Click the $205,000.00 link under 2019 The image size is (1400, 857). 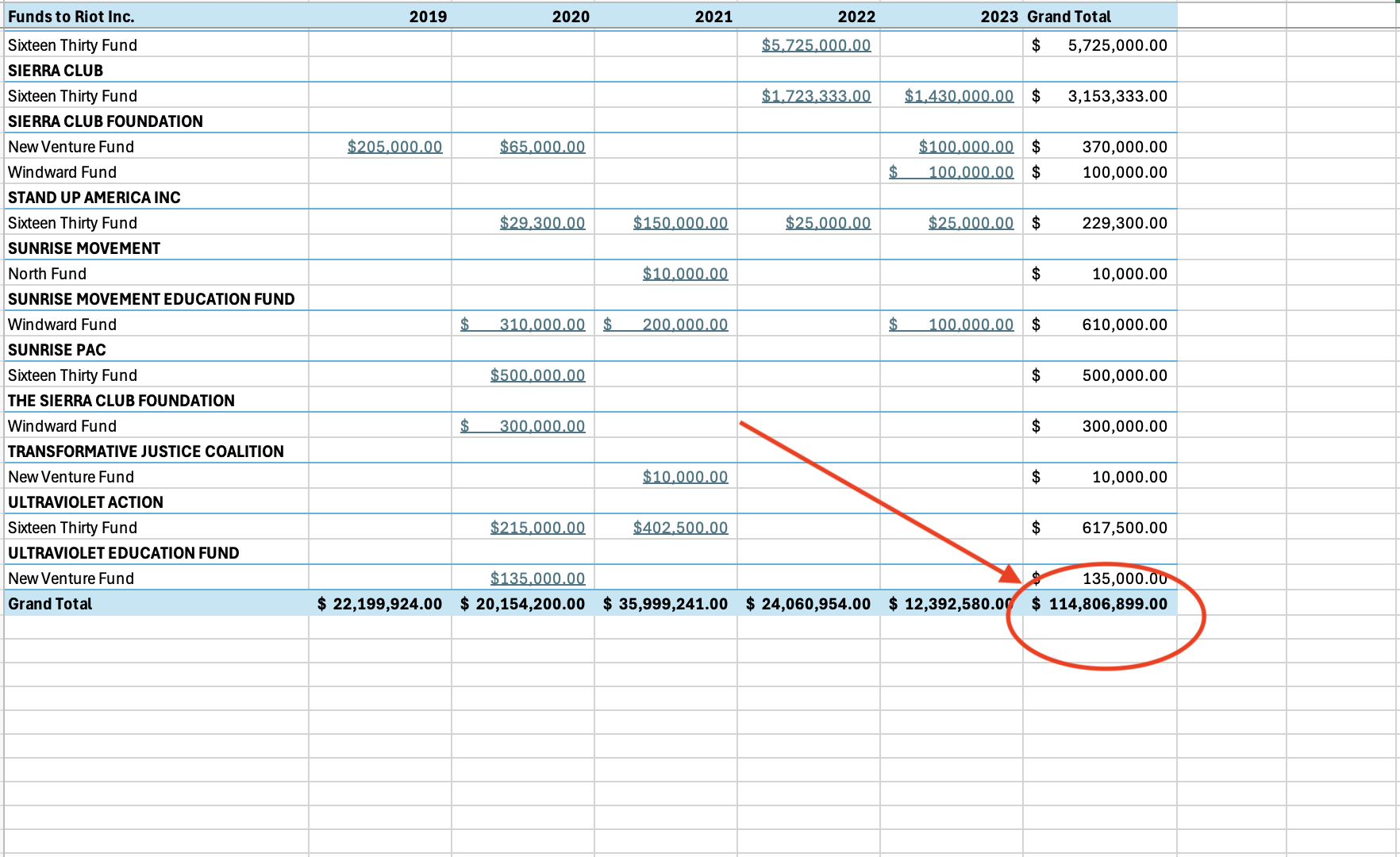394,147
